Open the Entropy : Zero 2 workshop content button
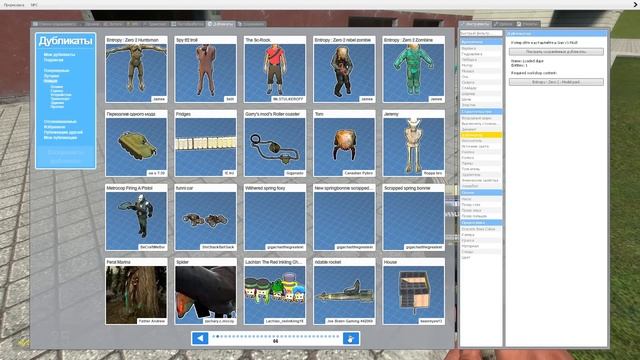The image size is (640, 360). [x=556, y=82]
